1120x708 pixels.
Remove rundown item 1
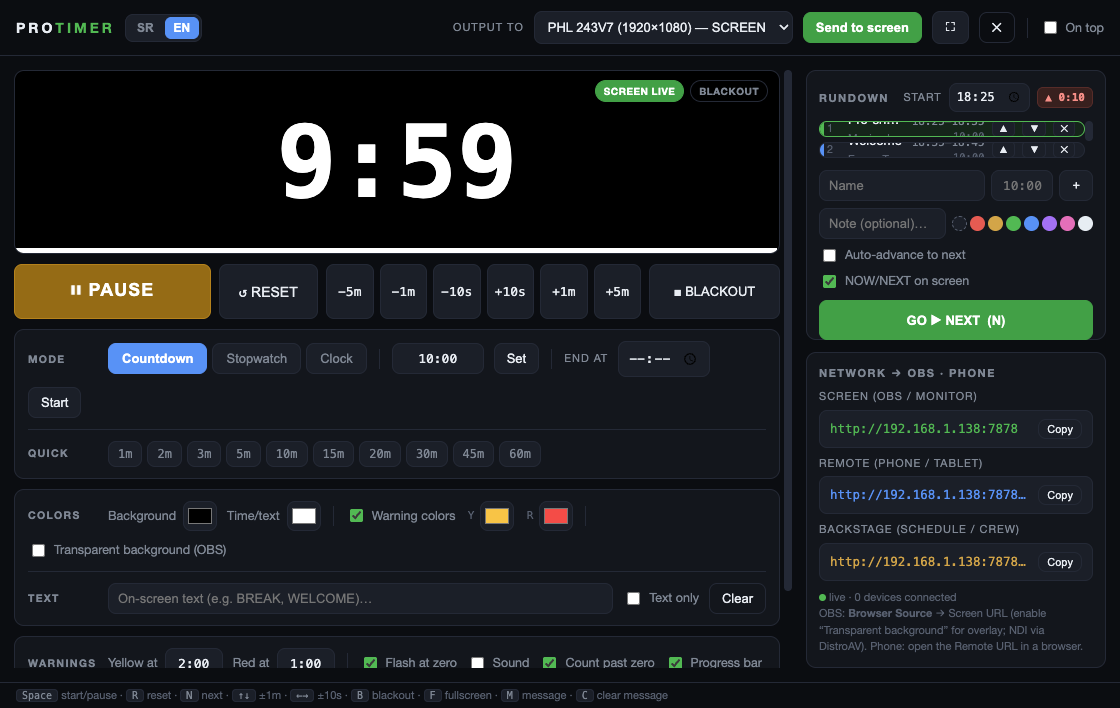pyautogui.click(x=1064, y=129)
